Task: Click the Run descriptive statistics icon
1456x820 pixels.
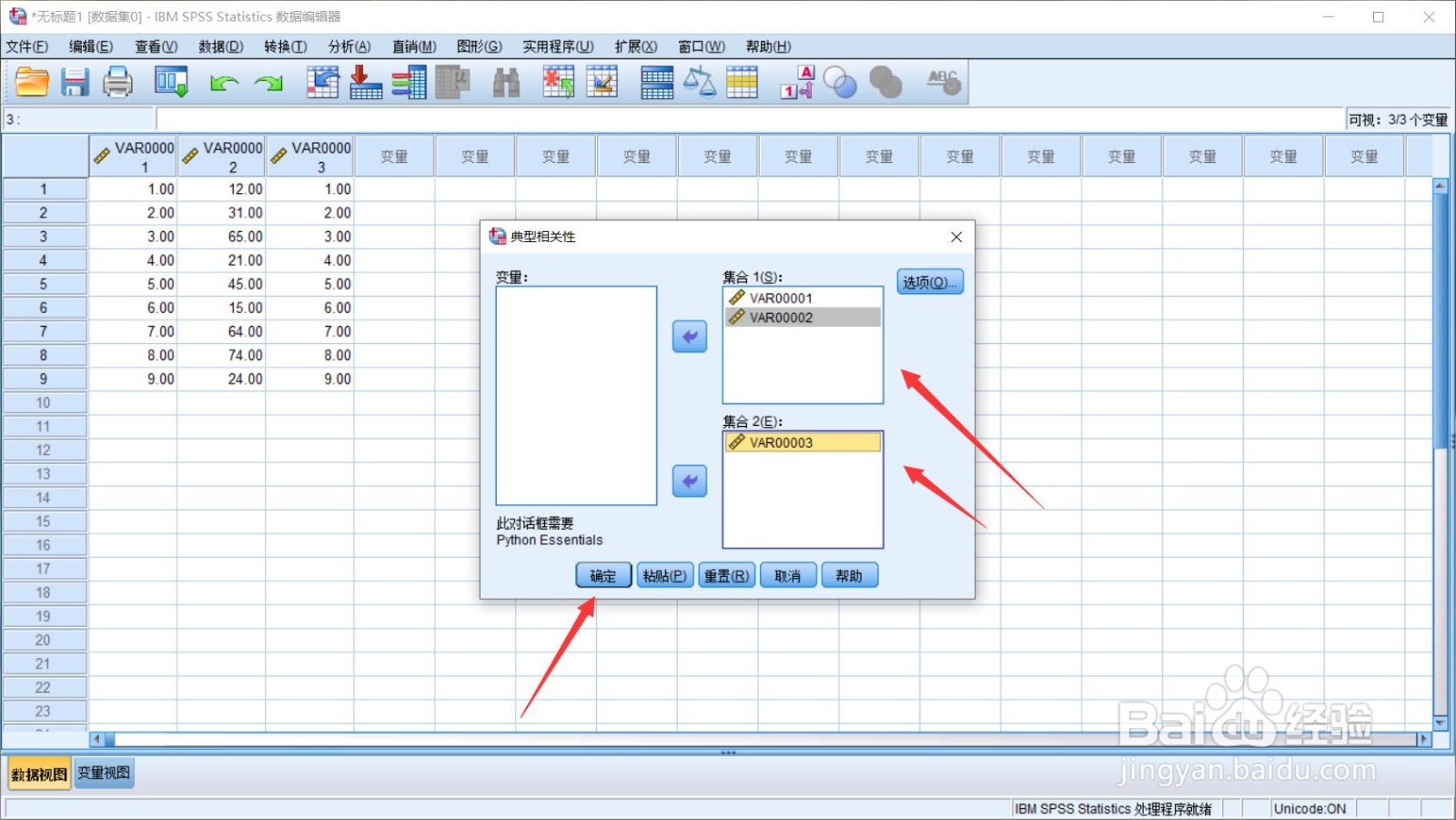Action: pos(452,82)
